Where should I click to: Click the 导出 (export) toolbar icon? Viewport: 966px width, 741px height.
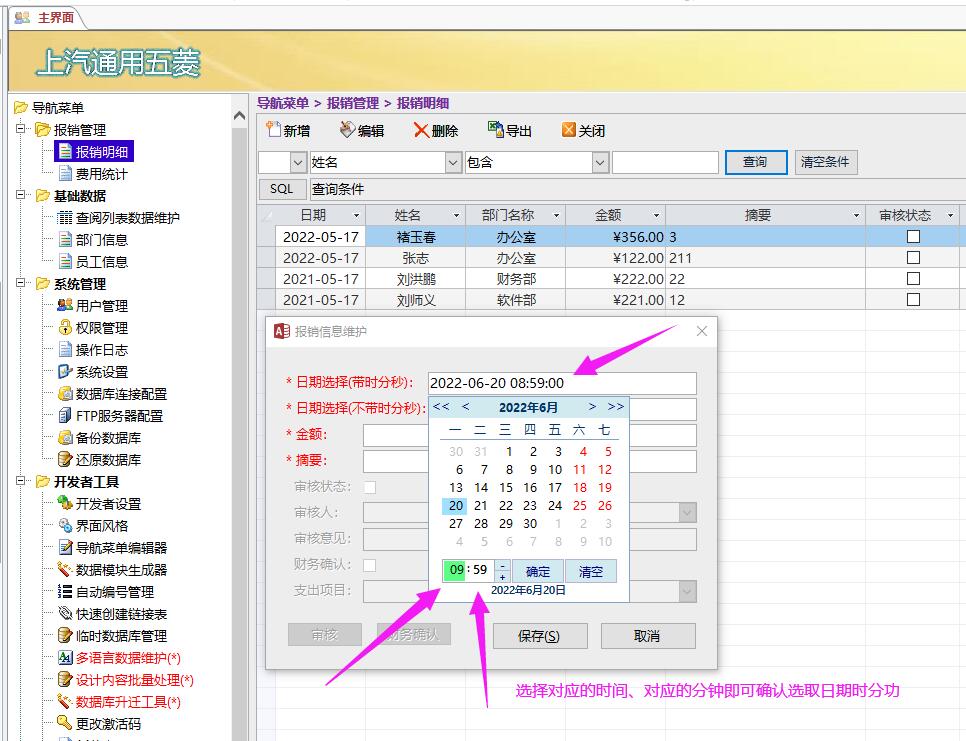coord(495,129)
